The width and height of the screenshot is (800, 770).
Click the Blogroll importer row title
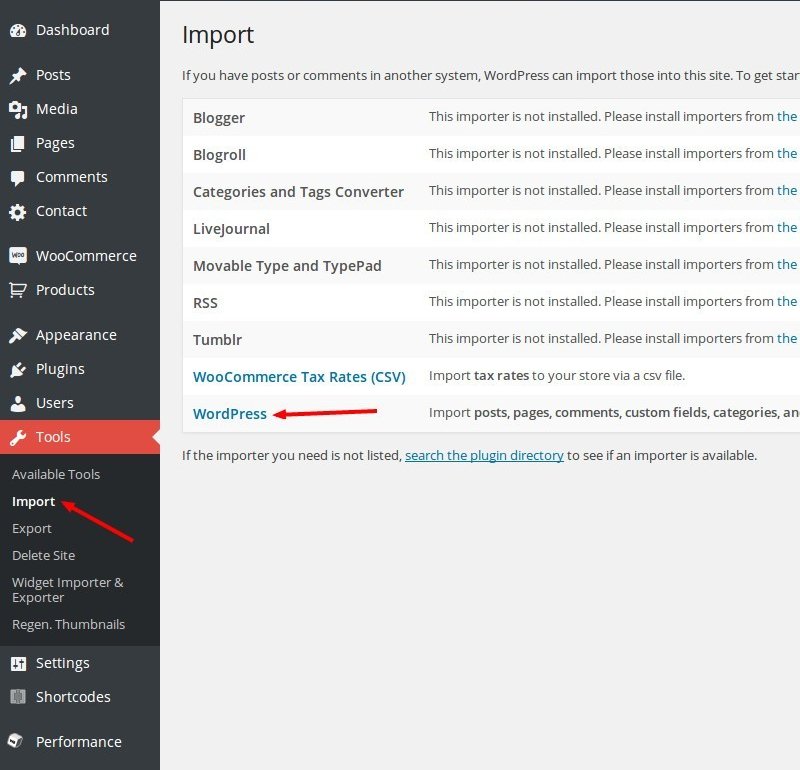(219, 155)
